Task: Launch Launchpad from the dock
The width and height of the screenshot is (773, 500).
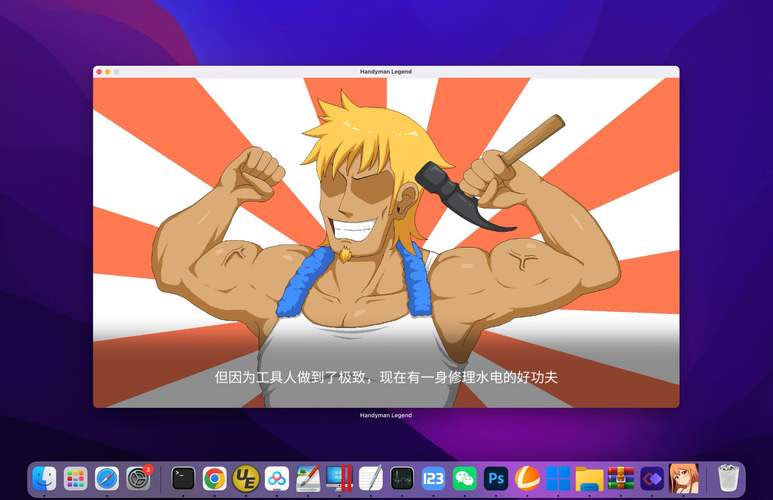Action: pos(75,478)
